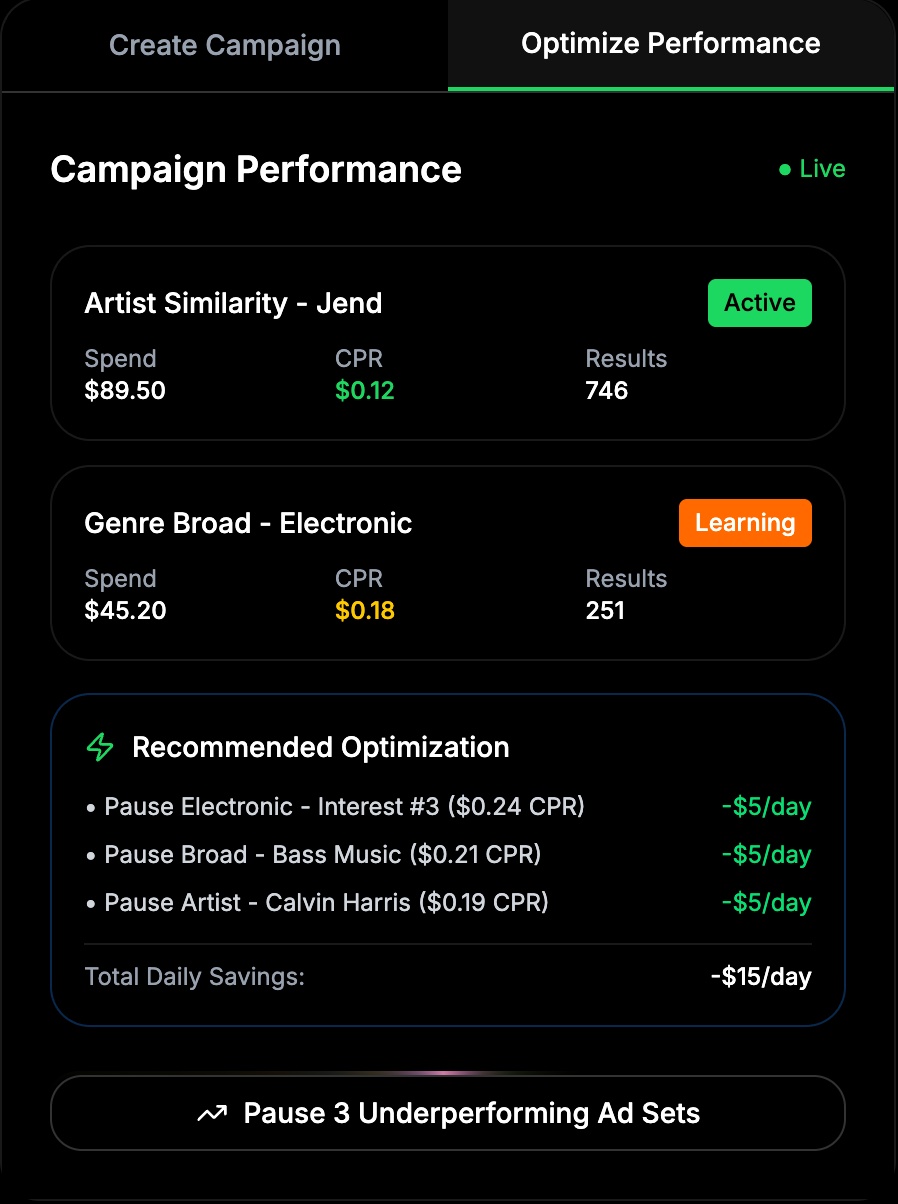Click the $89.50 spend amount

point(125,391)
